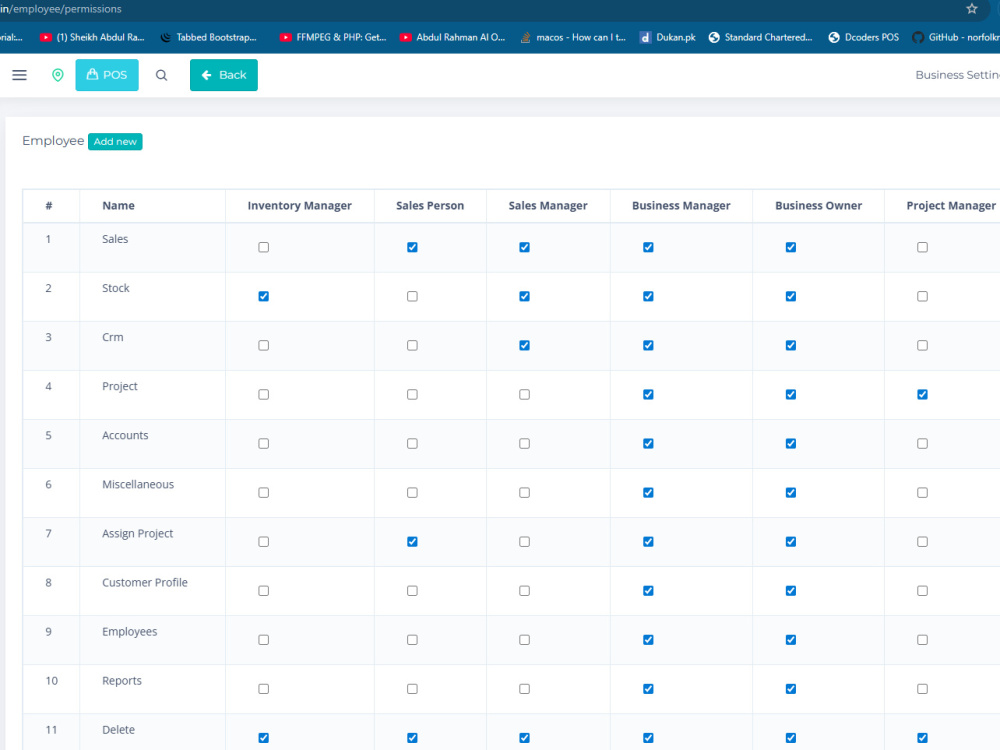Open Abdul Rahman Al O bookmark
This screenshot has height=750, width=1000.
click(452, 38)
